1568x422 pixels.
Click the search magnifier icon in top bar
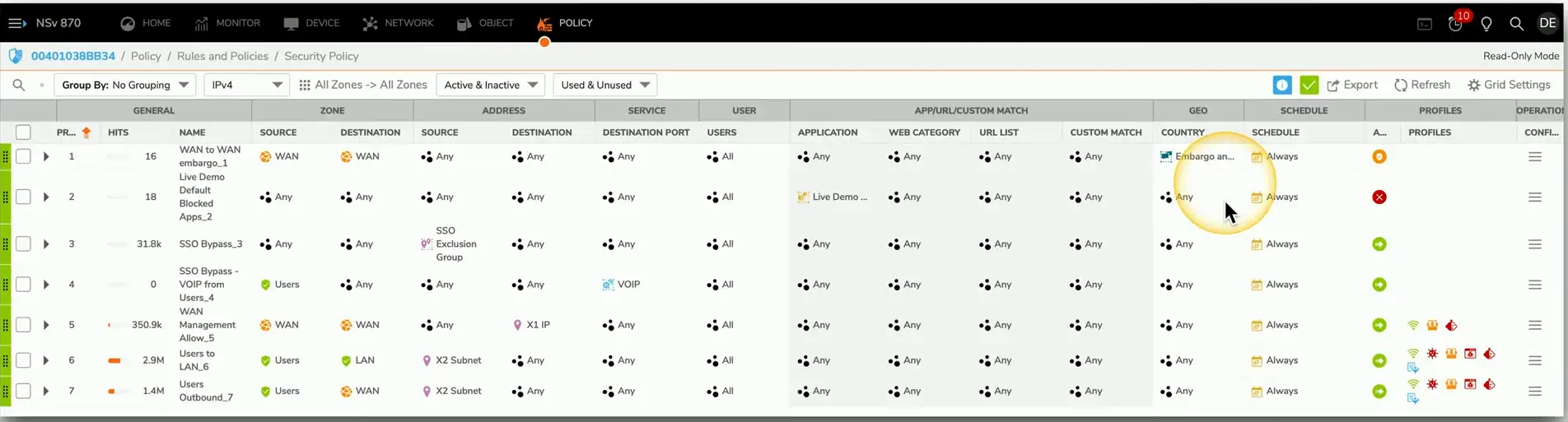(1516, 24)
